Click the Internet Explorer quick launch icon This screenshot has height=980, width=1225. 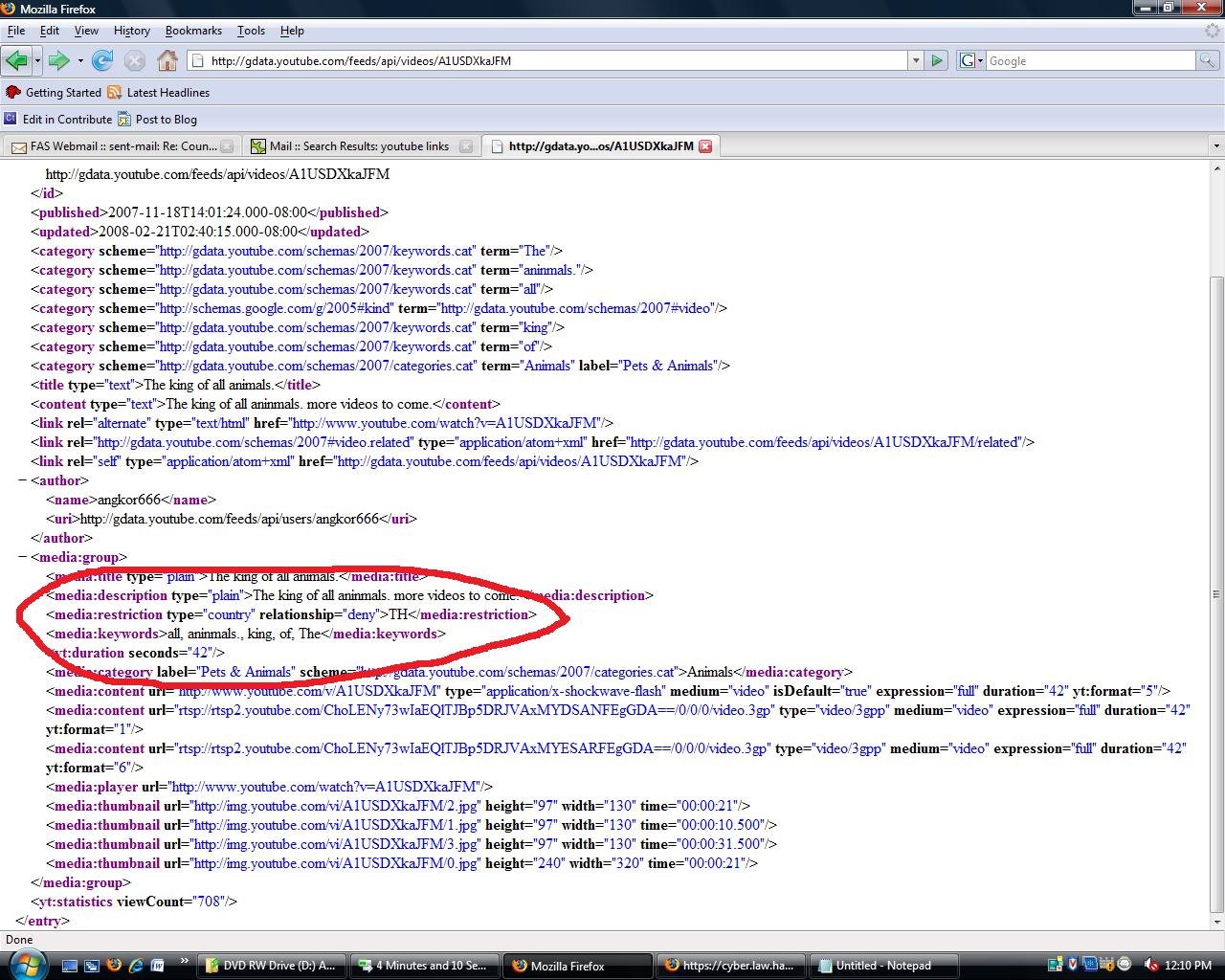click(x=135, y=966)
